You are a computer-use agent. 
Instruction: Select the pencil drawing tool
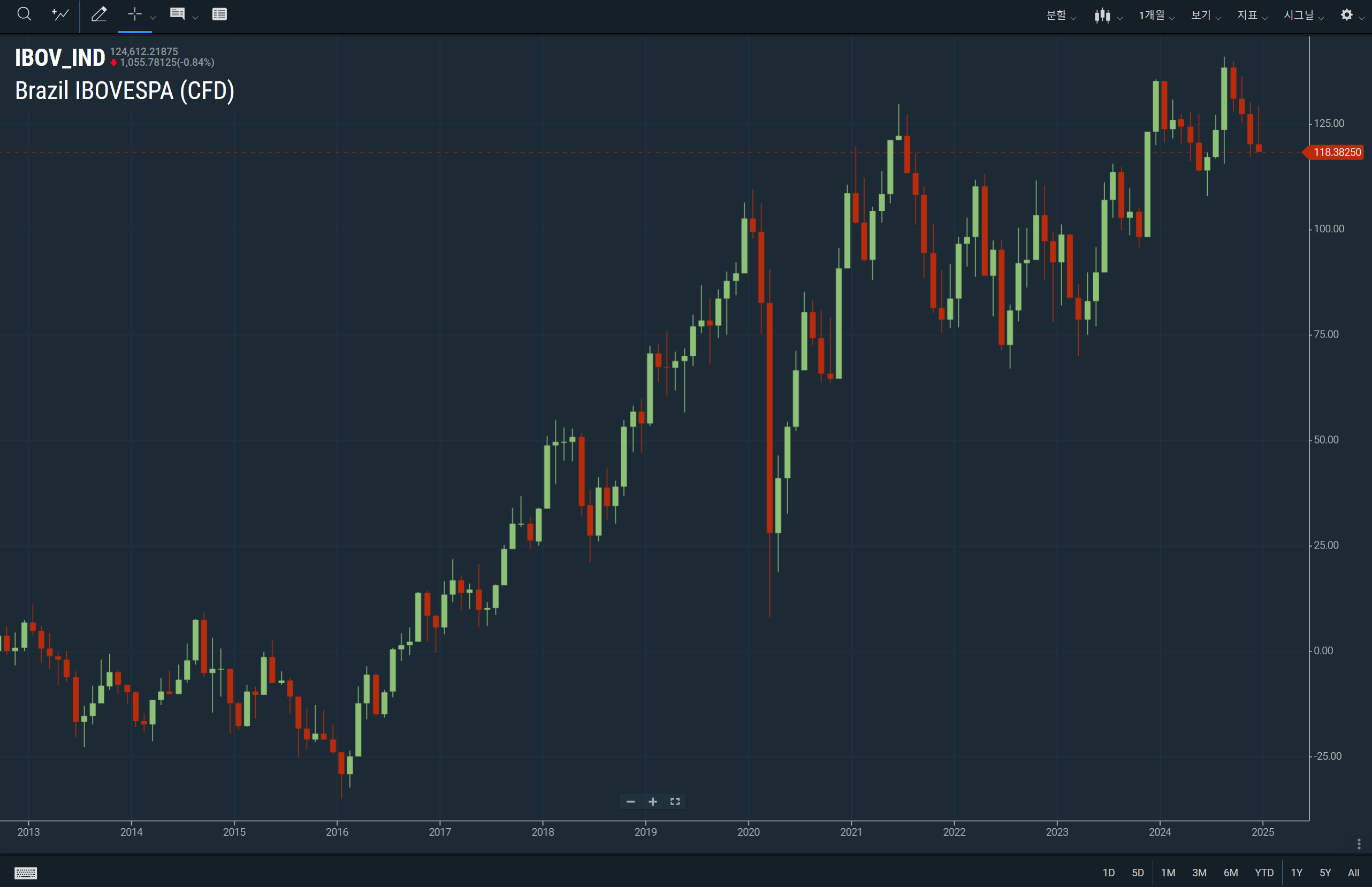point(99,14)
